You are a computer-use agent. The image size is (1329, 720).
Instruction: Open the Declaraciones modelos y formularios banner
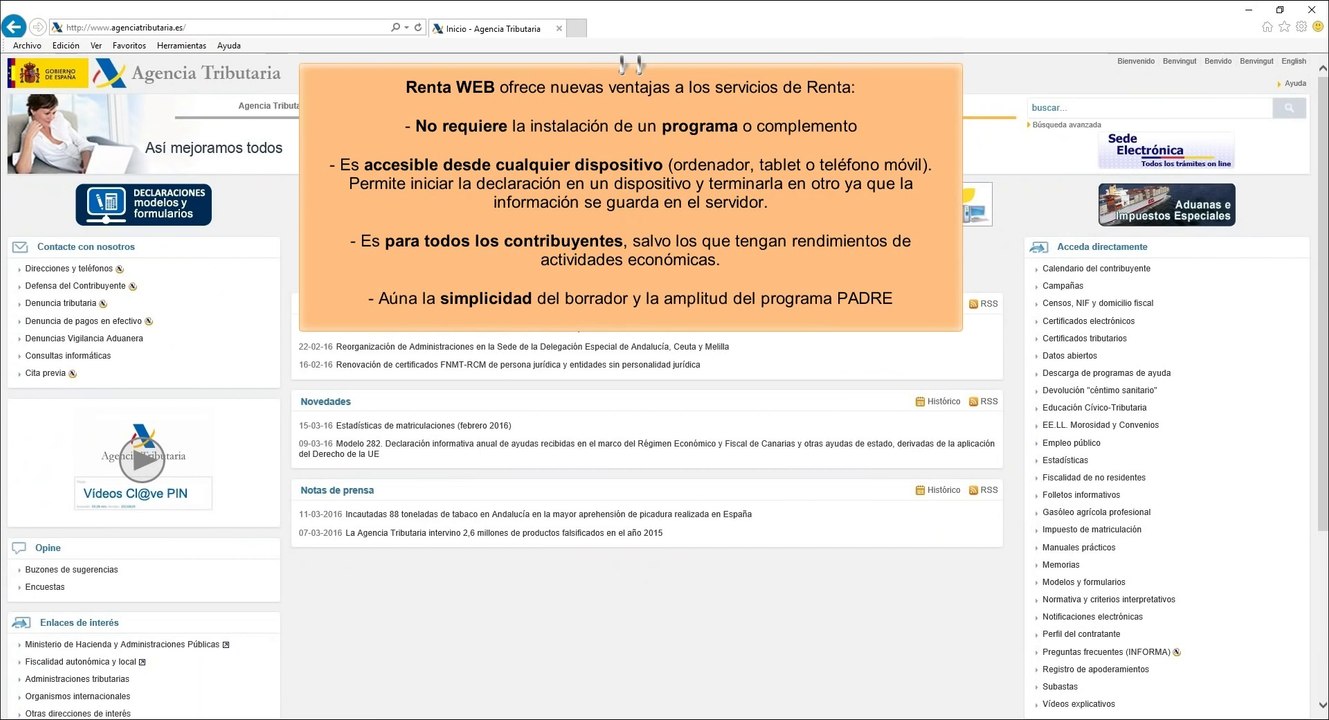pyautogui.click(x=144, y=205)
